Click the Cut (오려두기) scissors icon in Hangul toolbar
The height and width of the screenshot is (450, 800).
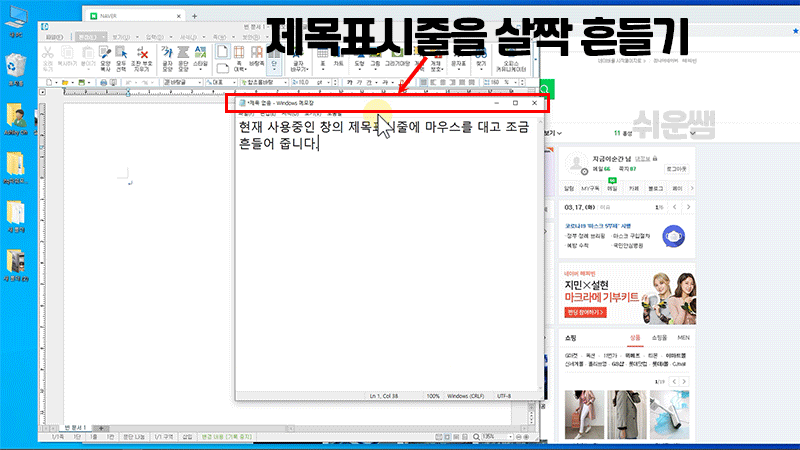point(47,53)
